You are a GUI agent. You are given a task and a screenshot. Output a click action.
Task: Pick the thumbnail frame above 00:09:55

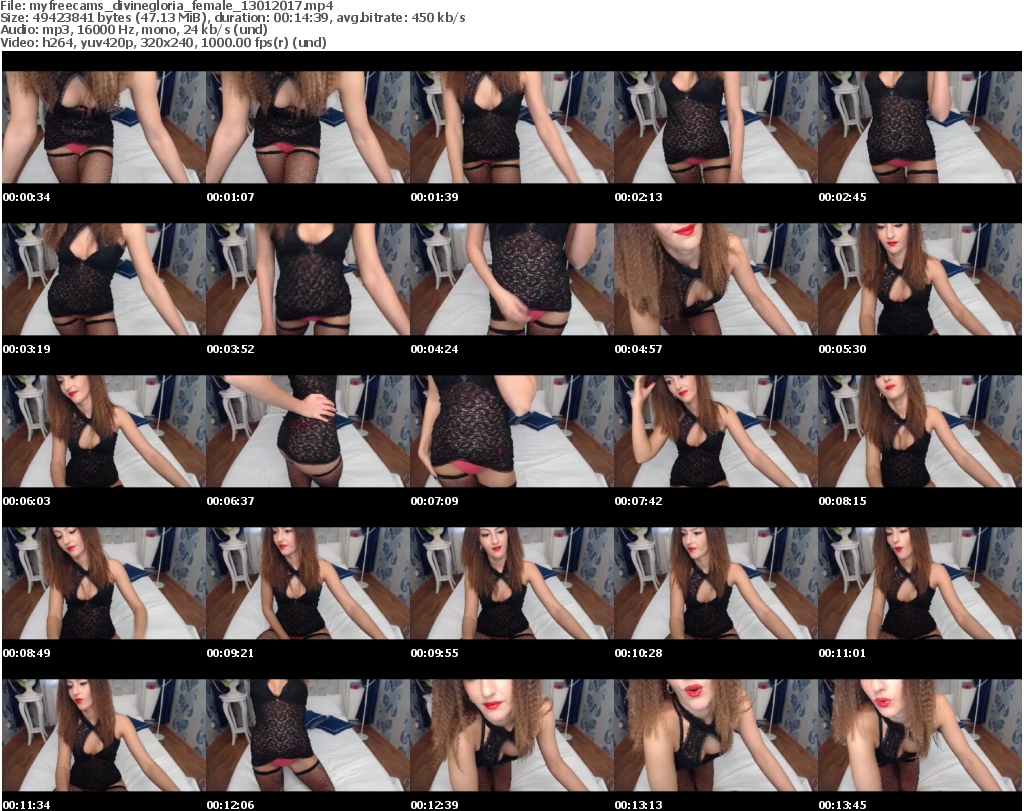512,584
